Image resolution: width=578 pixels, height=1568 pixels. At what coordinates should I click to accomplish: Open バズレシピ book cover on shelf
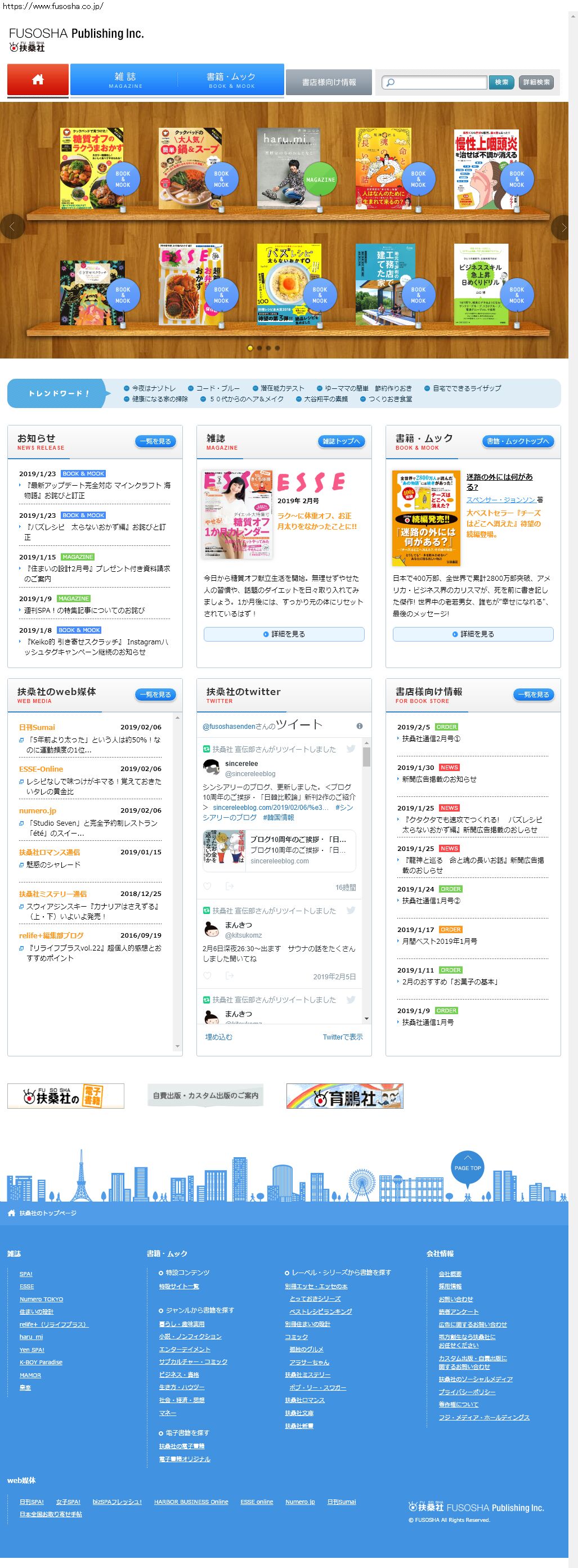click(x=288, y=285)
